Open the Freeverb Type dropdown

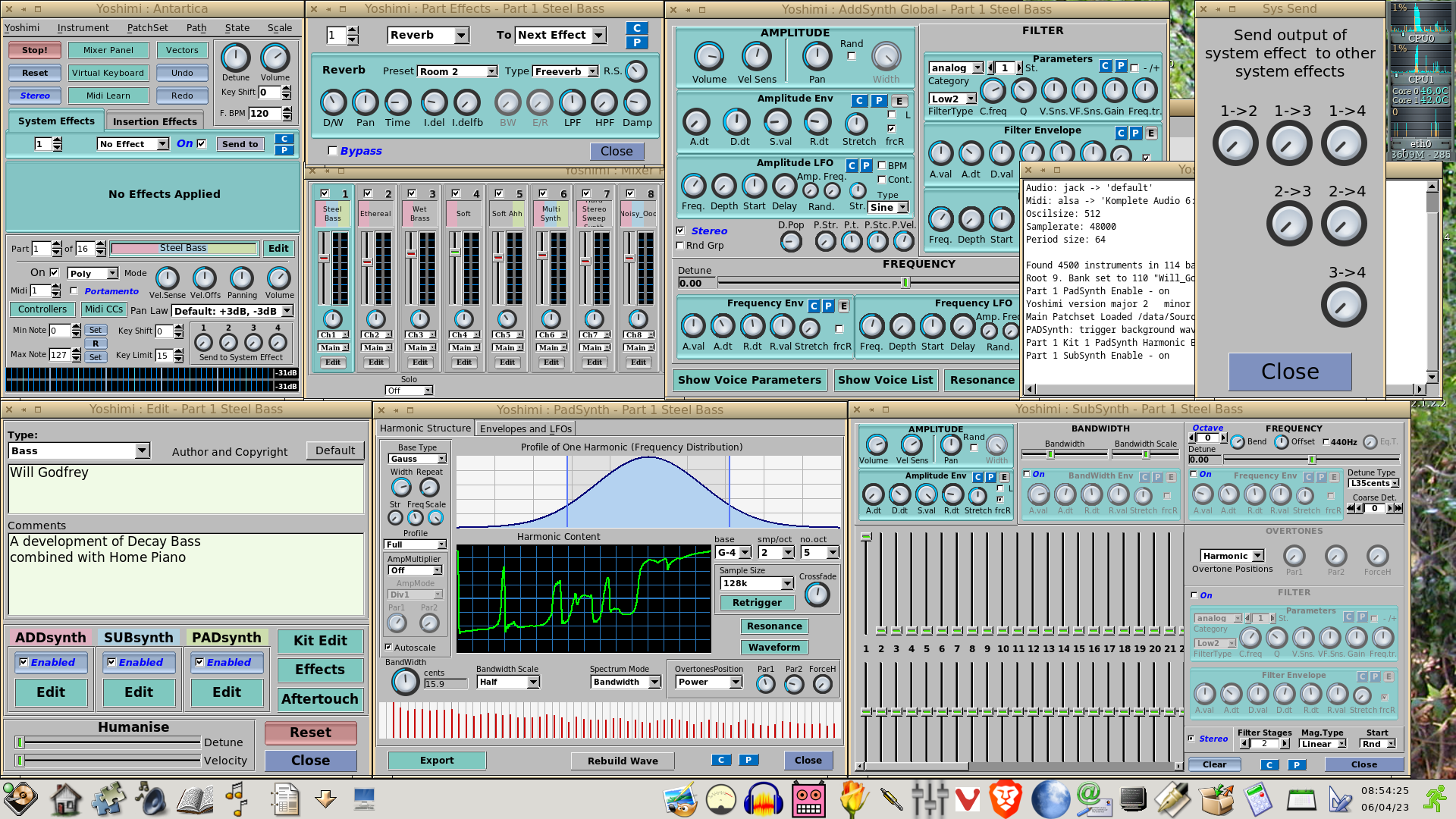click(x=565, y=71)
